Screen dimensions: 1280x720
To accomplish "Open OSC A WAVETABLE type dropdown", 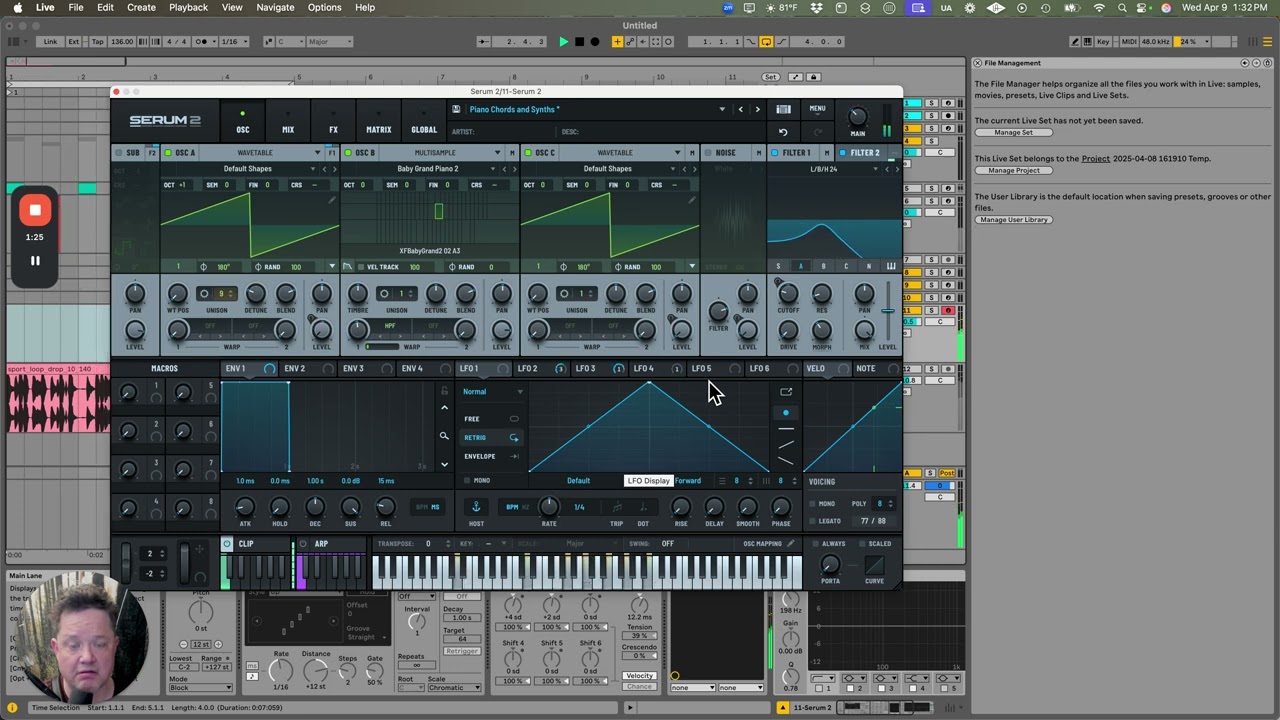I will tap(317, 153).
